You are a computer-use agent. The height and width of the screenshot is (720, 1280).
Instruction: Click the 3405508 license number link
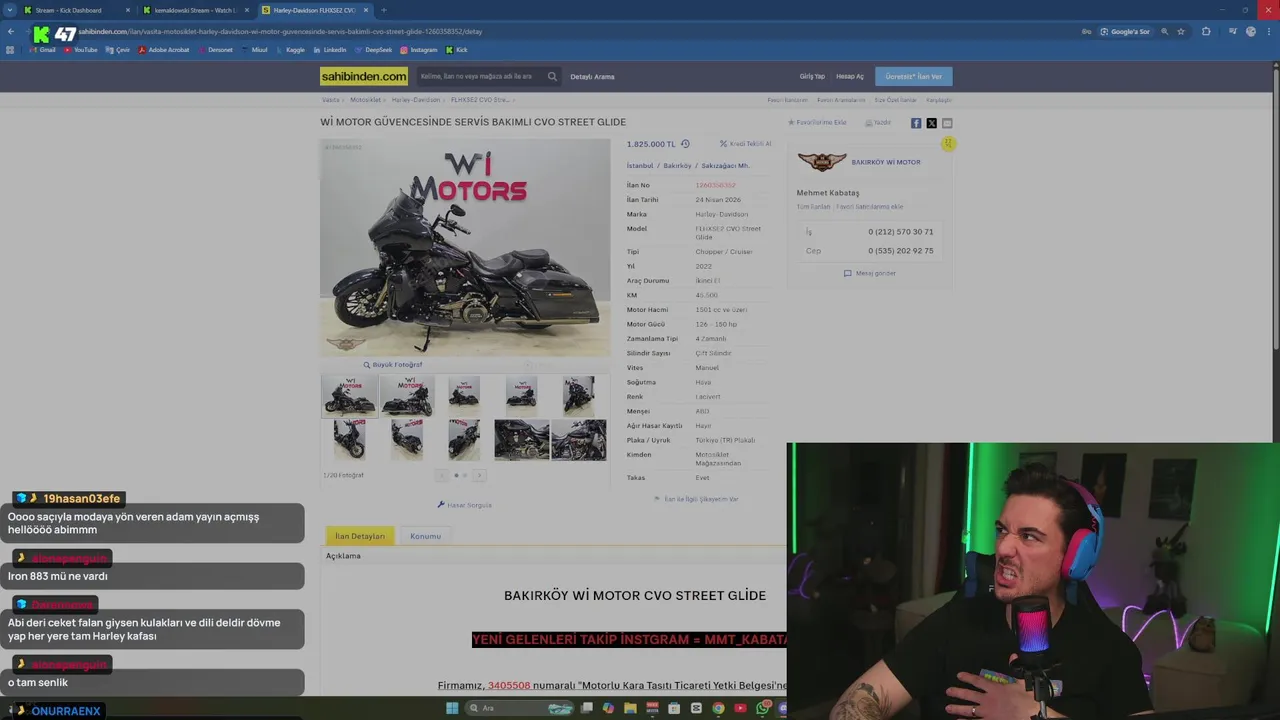[509, 686]
